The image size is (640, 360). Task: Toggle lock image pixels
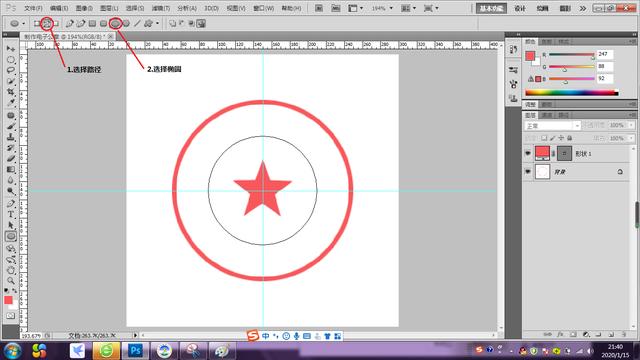(x=553, y=138)
